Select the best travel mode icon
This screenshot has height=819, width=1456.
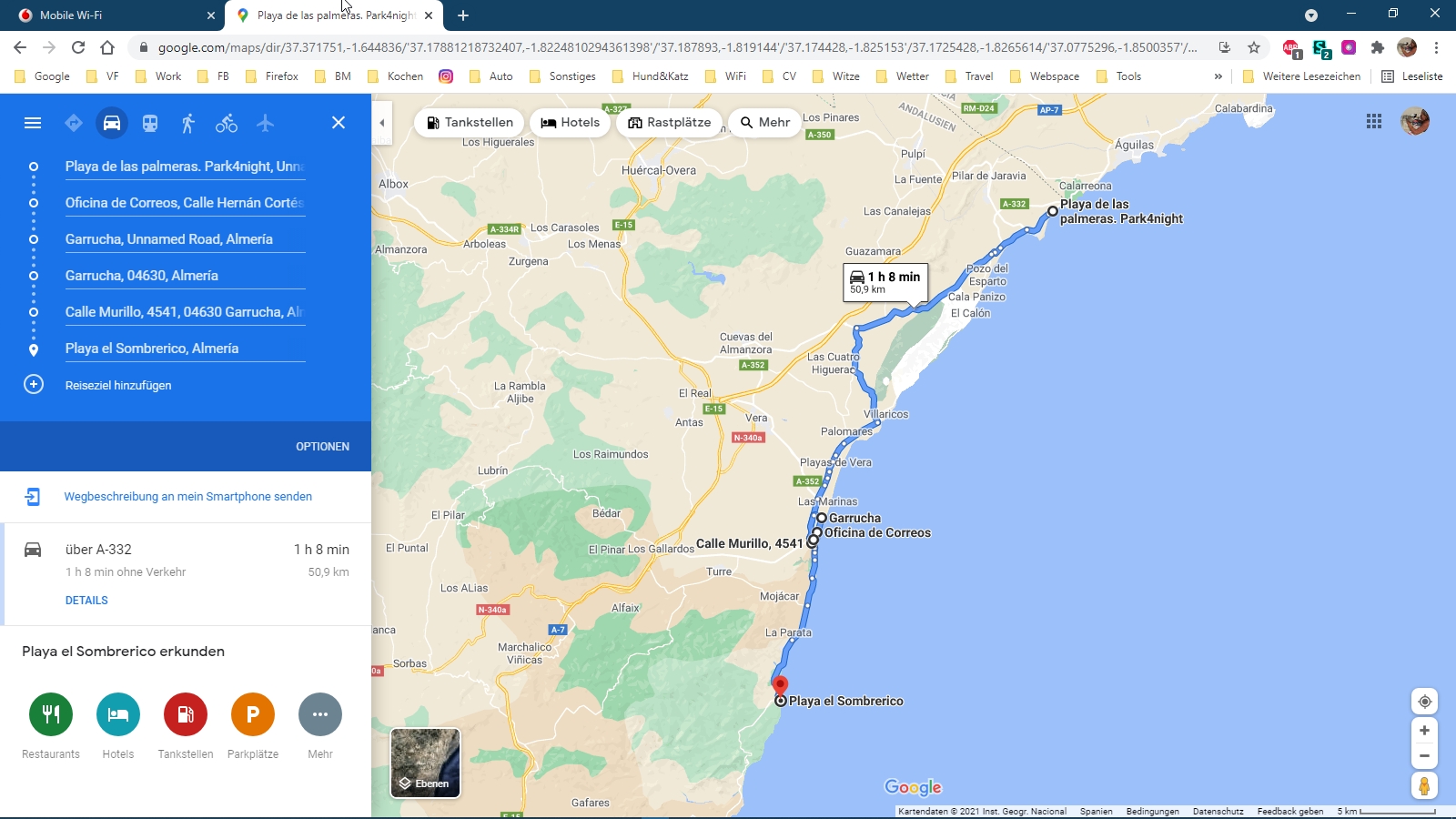(x=74, y=123)
